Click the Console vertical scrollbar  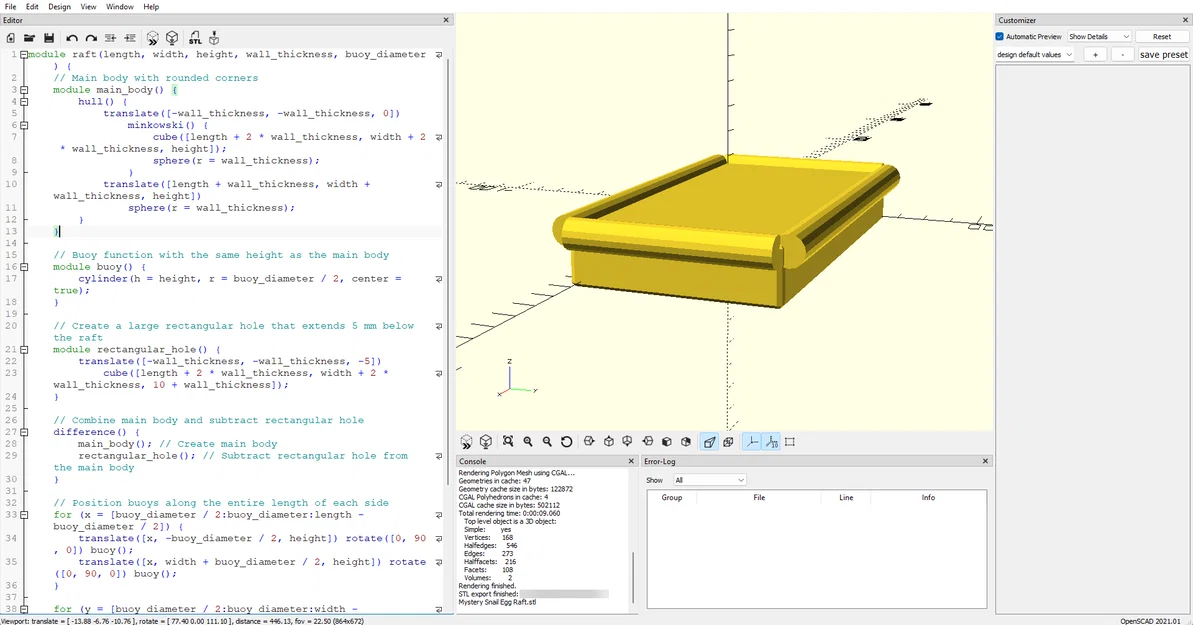coord(633,579)
